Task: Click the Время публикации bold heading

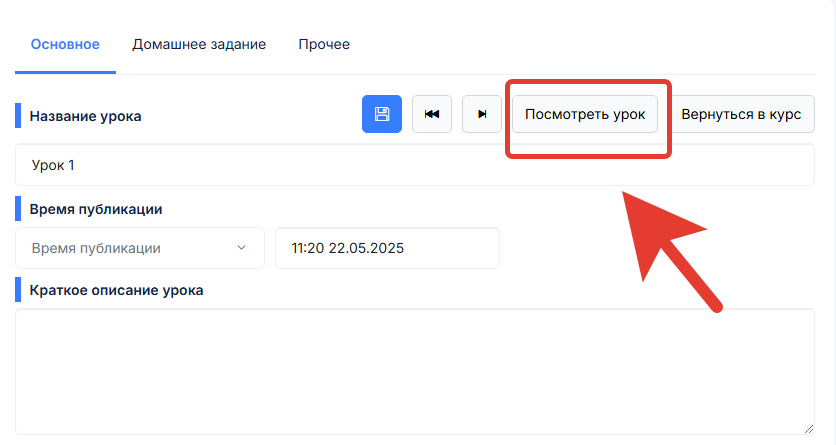Action: (x=96, y=209)
